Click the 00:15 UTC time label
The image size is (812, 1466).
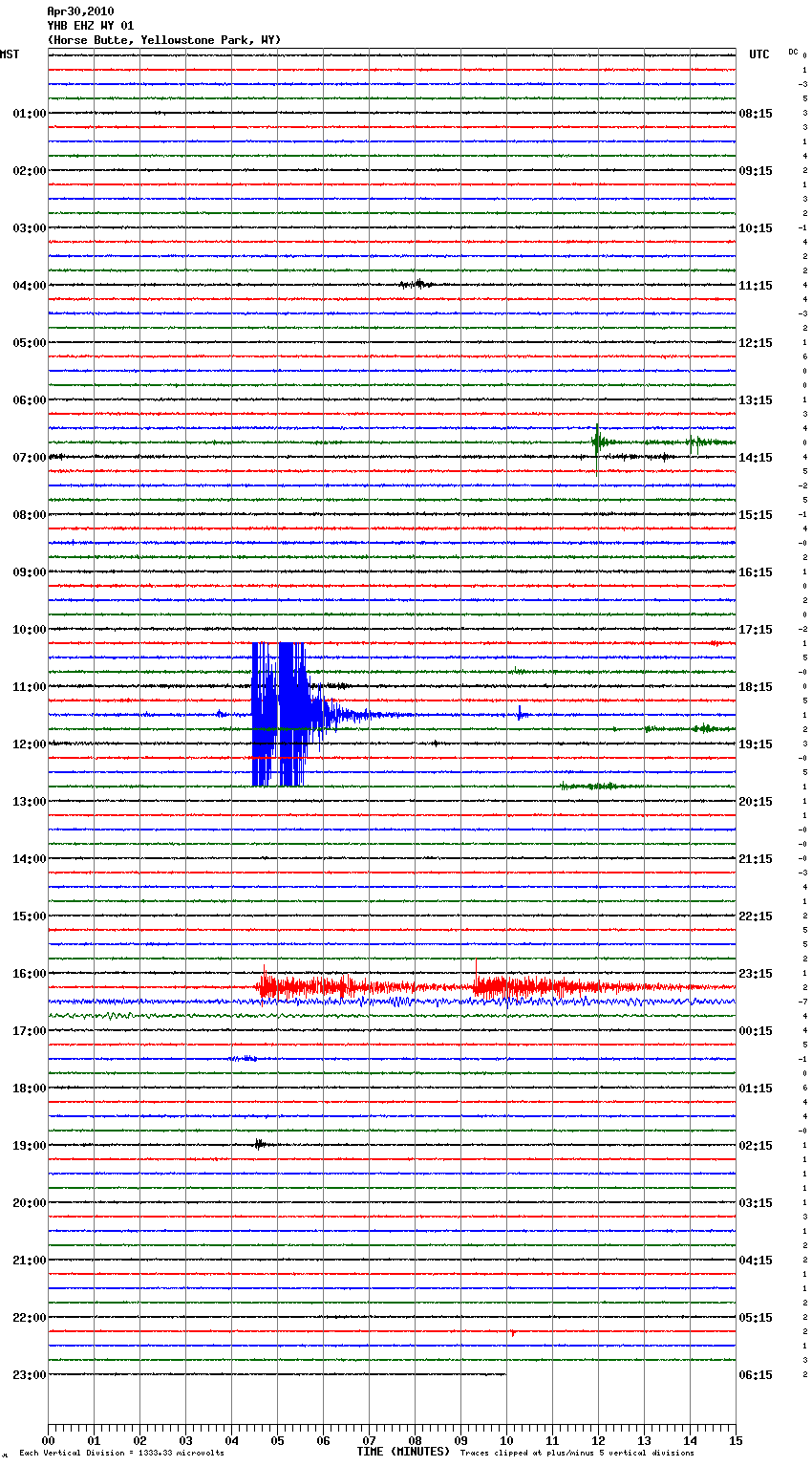point(756,1031)
